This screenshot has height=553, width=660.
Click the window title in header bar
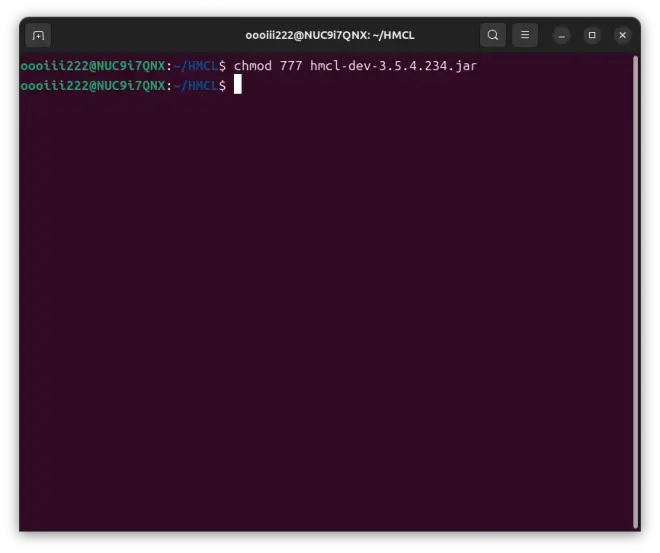330,35
